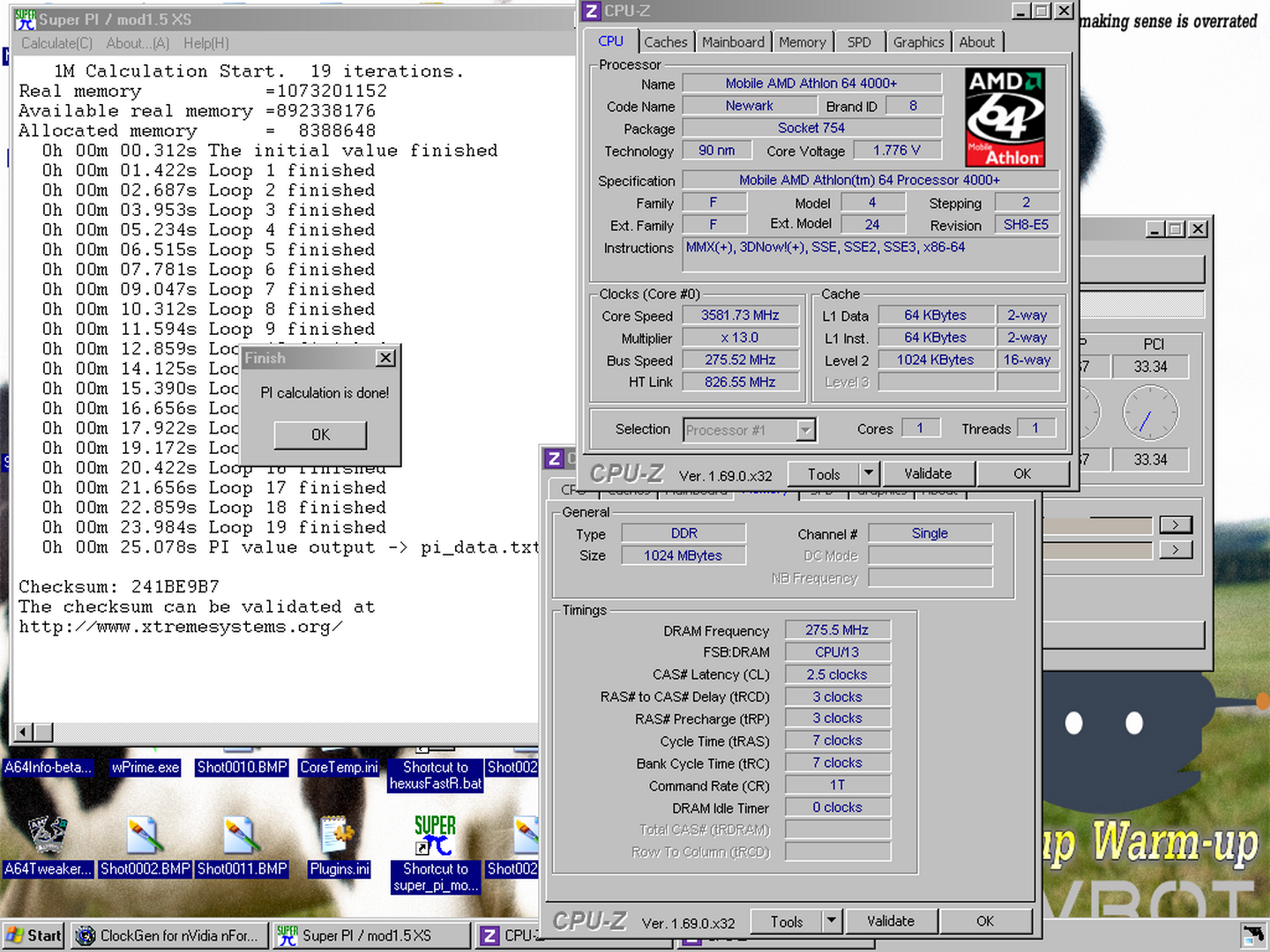
Task: Click the CAS# Latency 2.5 clocks value
Action: pyautogui.click(x=837, y=674)
